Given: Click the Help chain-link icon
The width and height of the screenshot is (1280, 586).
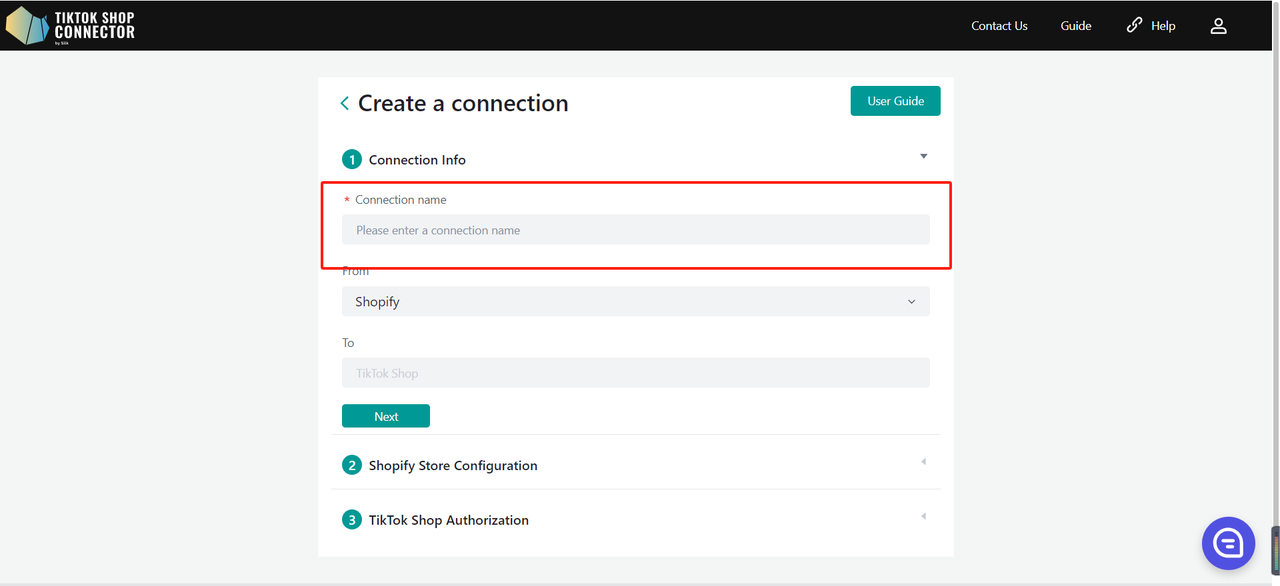Looking at the screenshot, I should tap(1134, 25).
